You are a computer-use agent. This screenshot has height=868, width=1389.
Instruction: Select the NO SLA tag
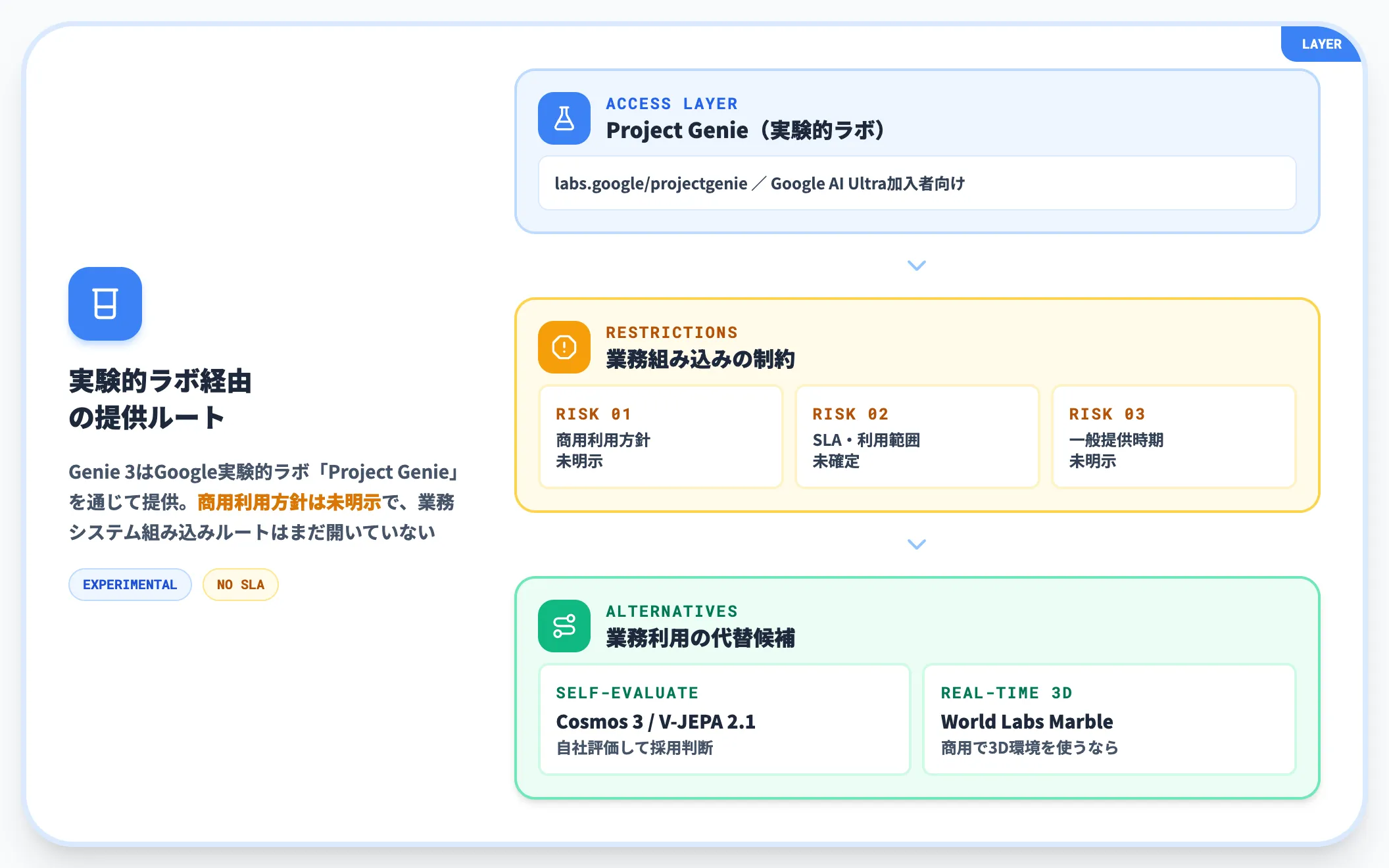click(241, 585)
